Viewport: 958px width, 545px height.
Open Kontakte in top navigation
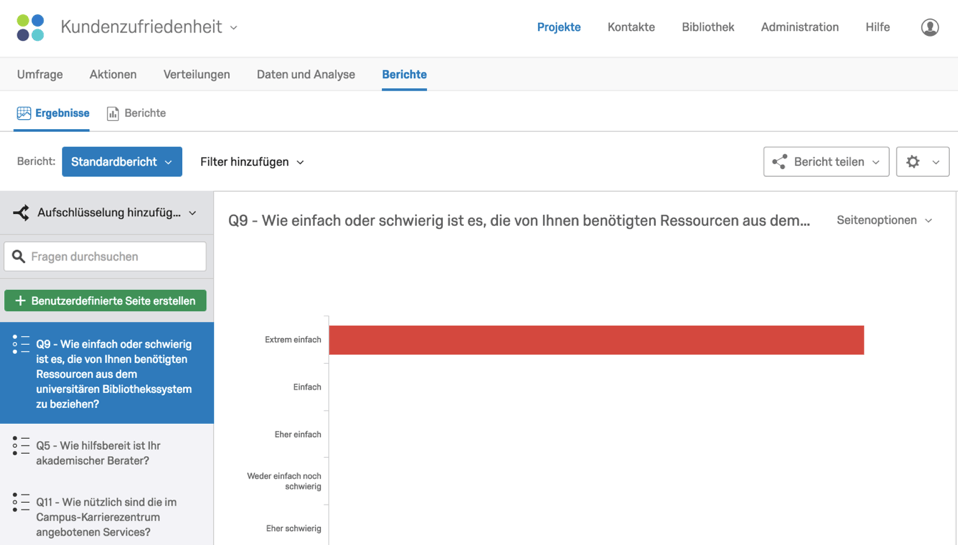click(x=631, y=27)
